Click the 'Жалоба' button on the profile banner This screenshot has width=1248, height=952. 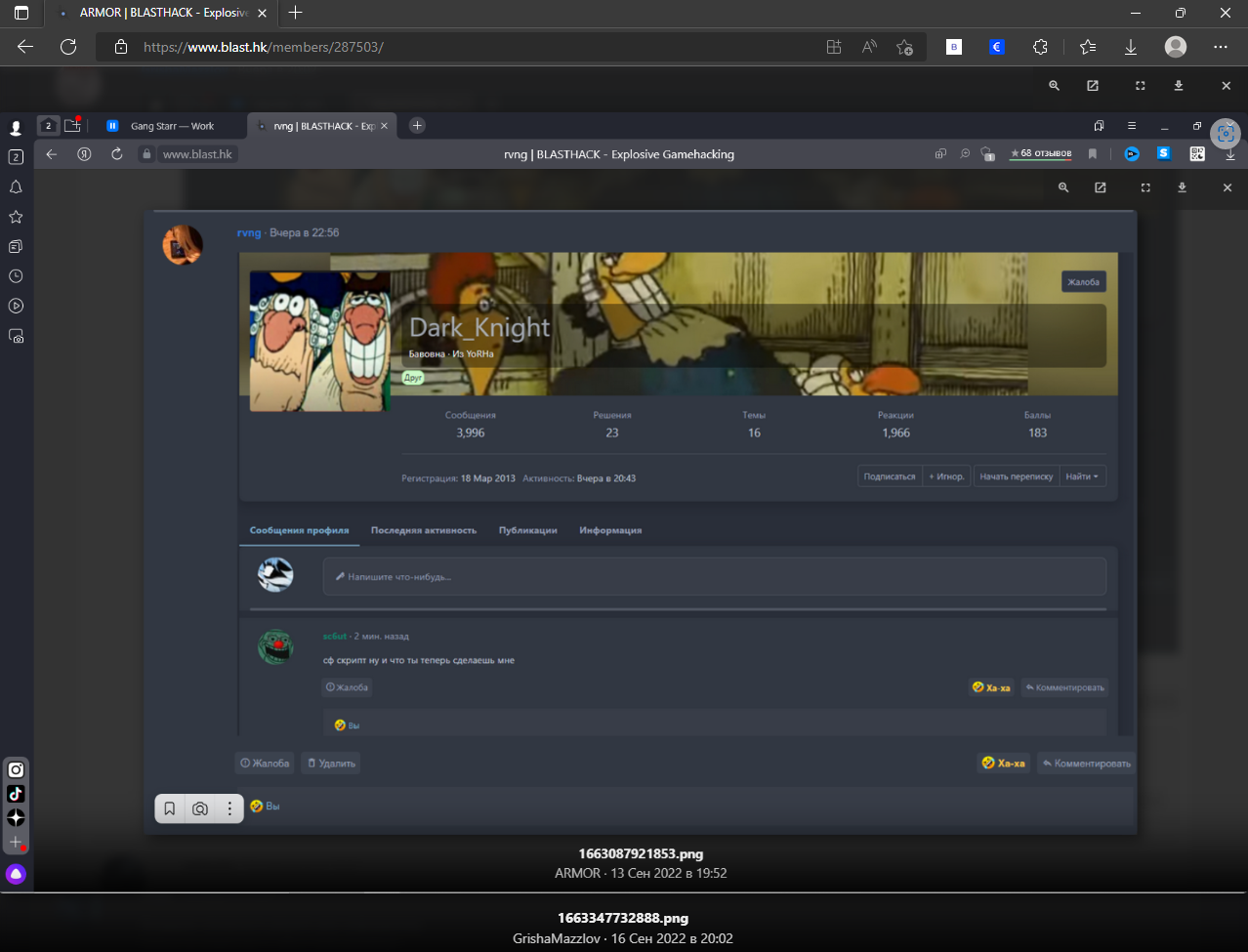pyautogui.click(x=1083, y=282)
